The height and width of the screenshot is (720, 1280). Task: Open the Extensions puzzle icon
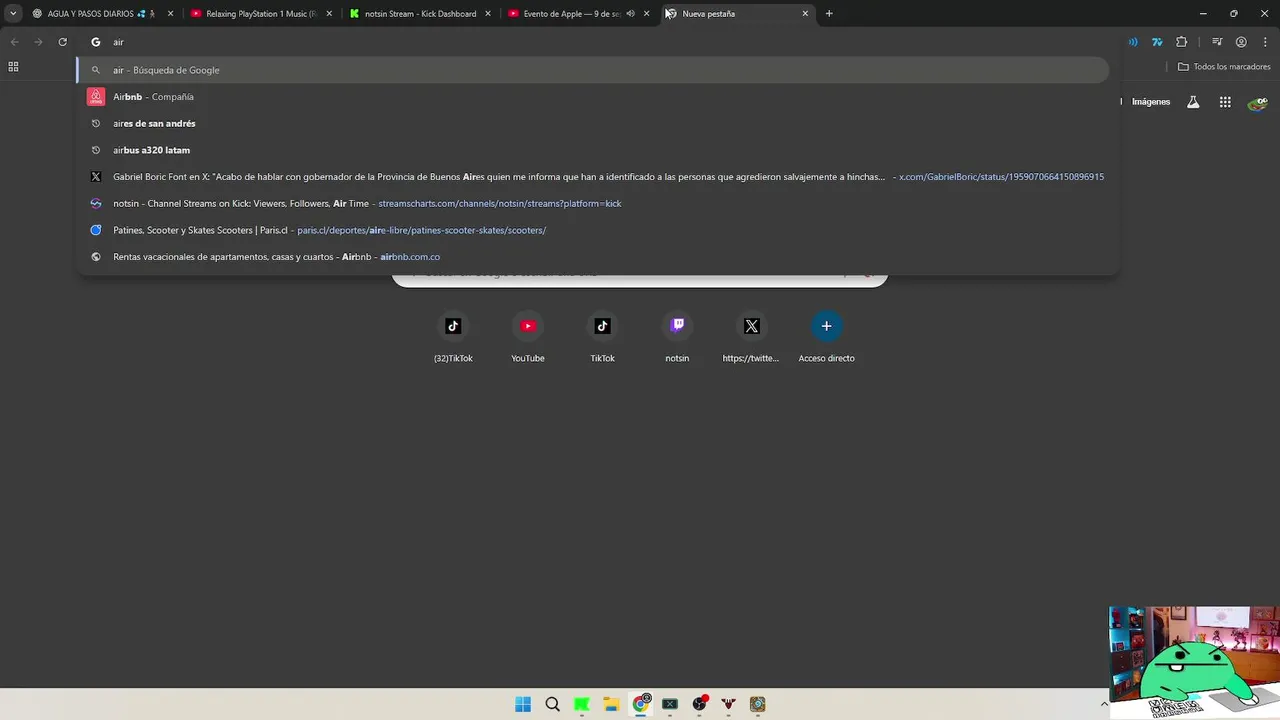coord(1182,42)
